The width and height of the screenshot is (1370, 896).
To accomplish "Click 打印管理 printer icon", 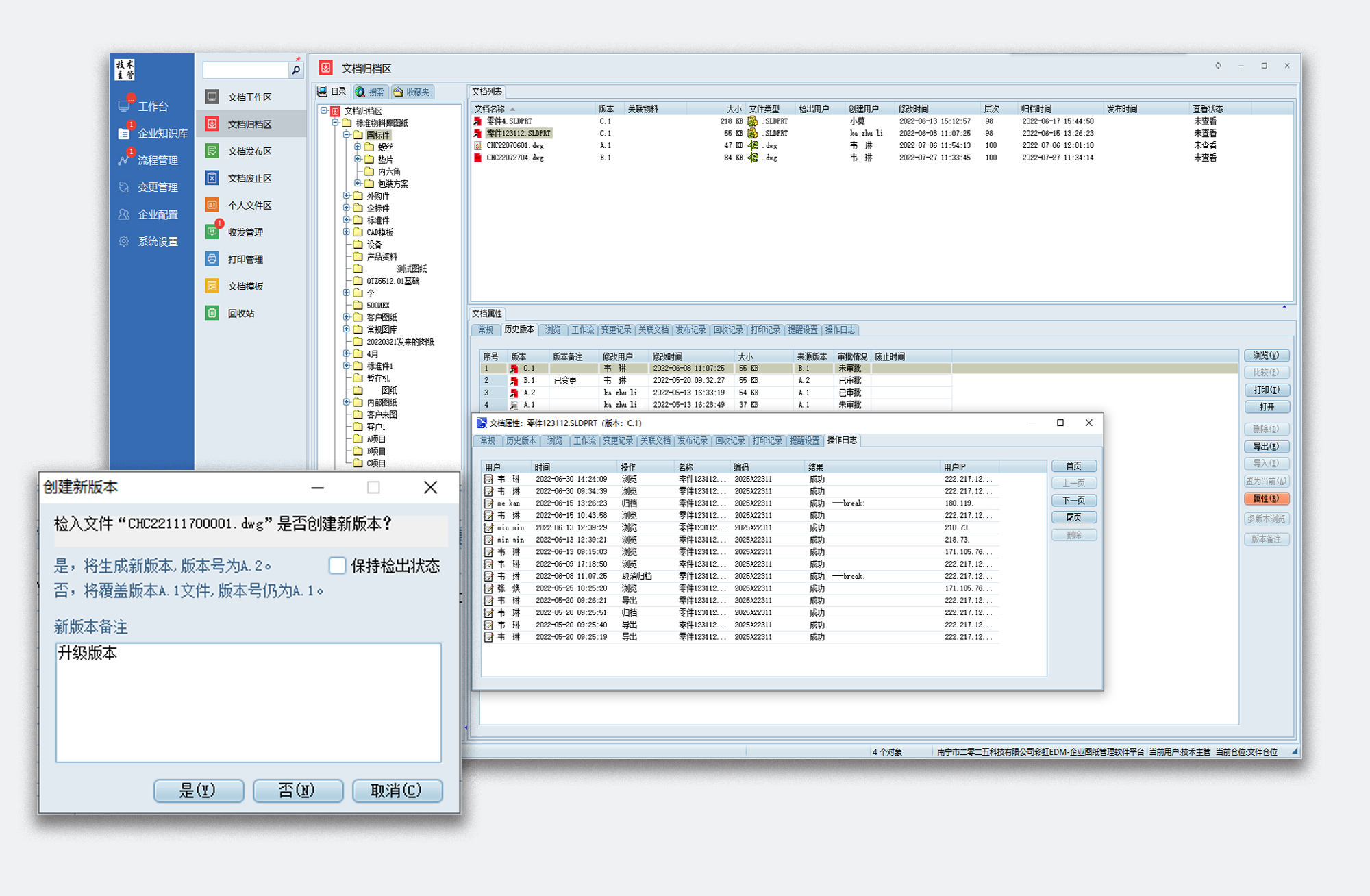I will point(212,259).
